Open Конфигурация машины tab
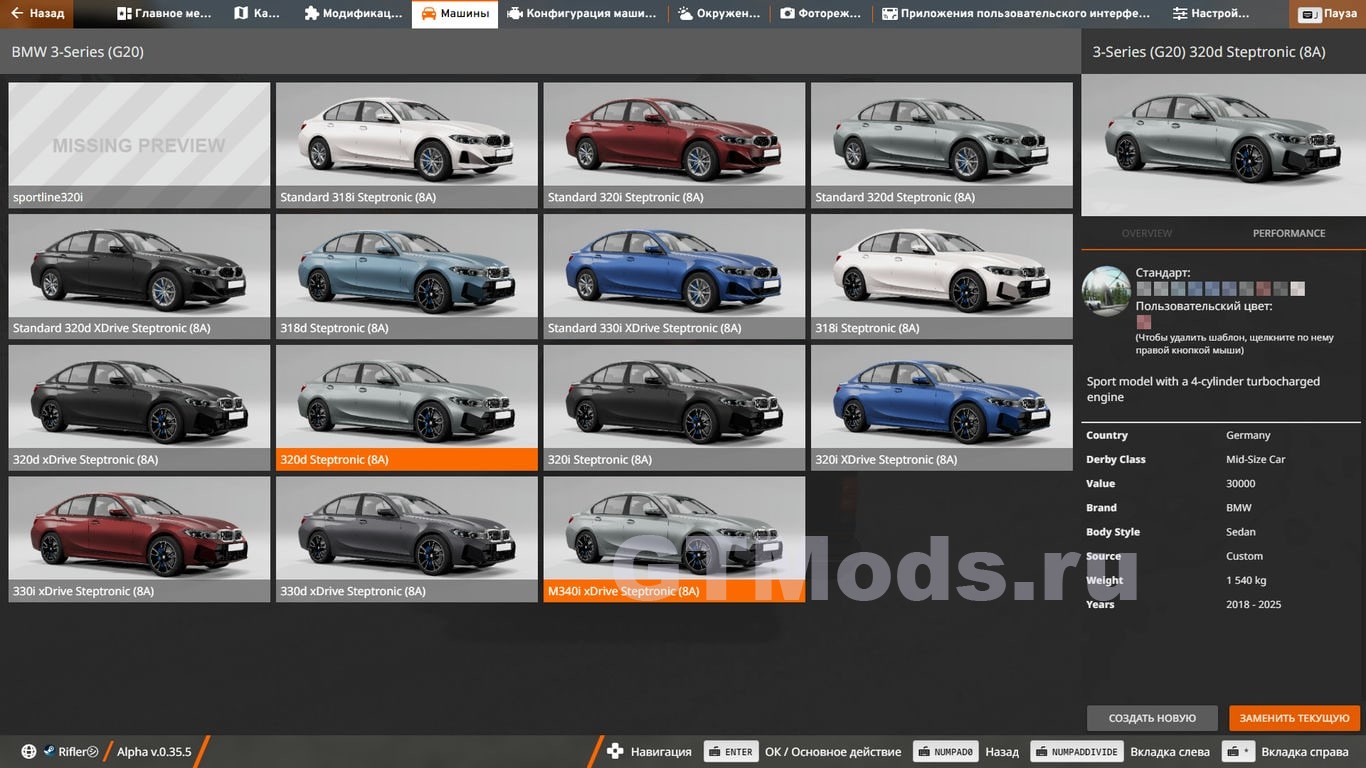 [x=582, y=14]
